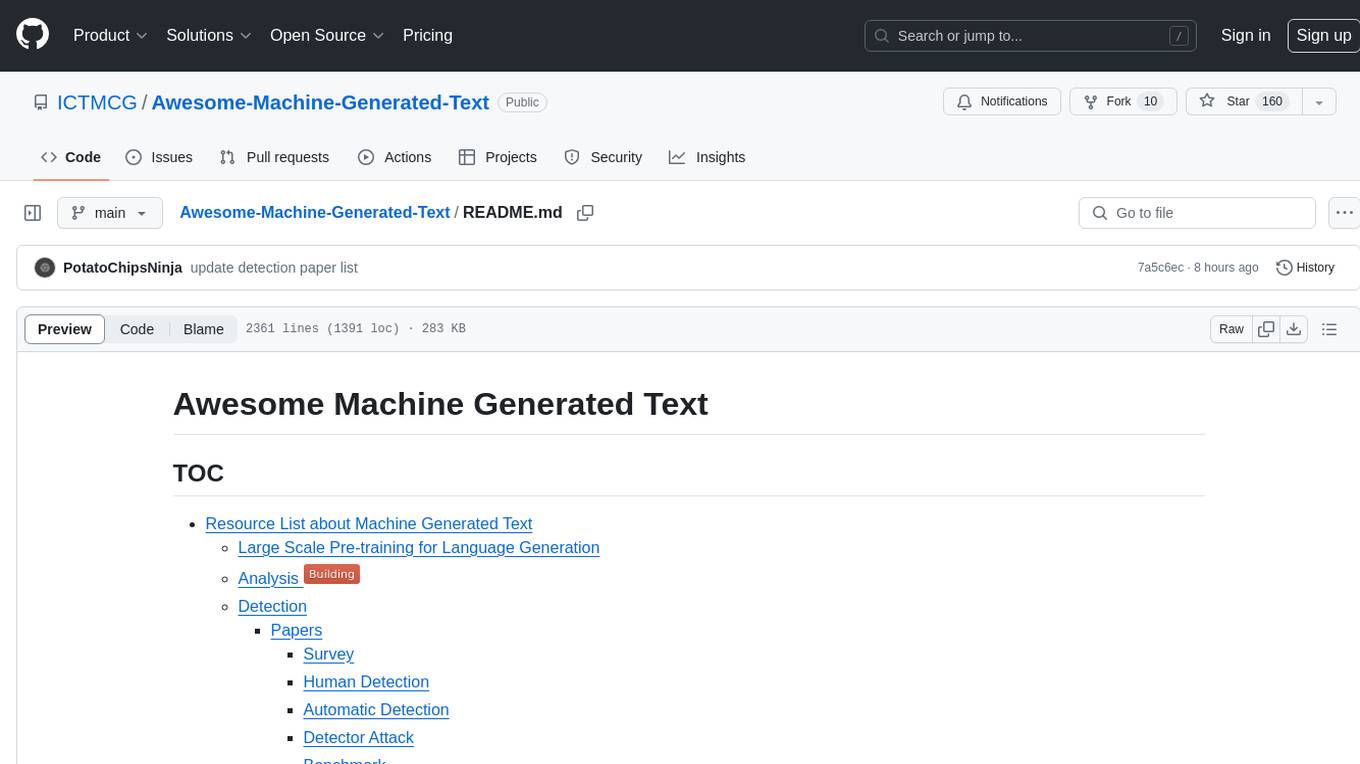Focus the Search or jump to field
The width and height of the screenshot is (1360, 764).
coord(1031,36)
